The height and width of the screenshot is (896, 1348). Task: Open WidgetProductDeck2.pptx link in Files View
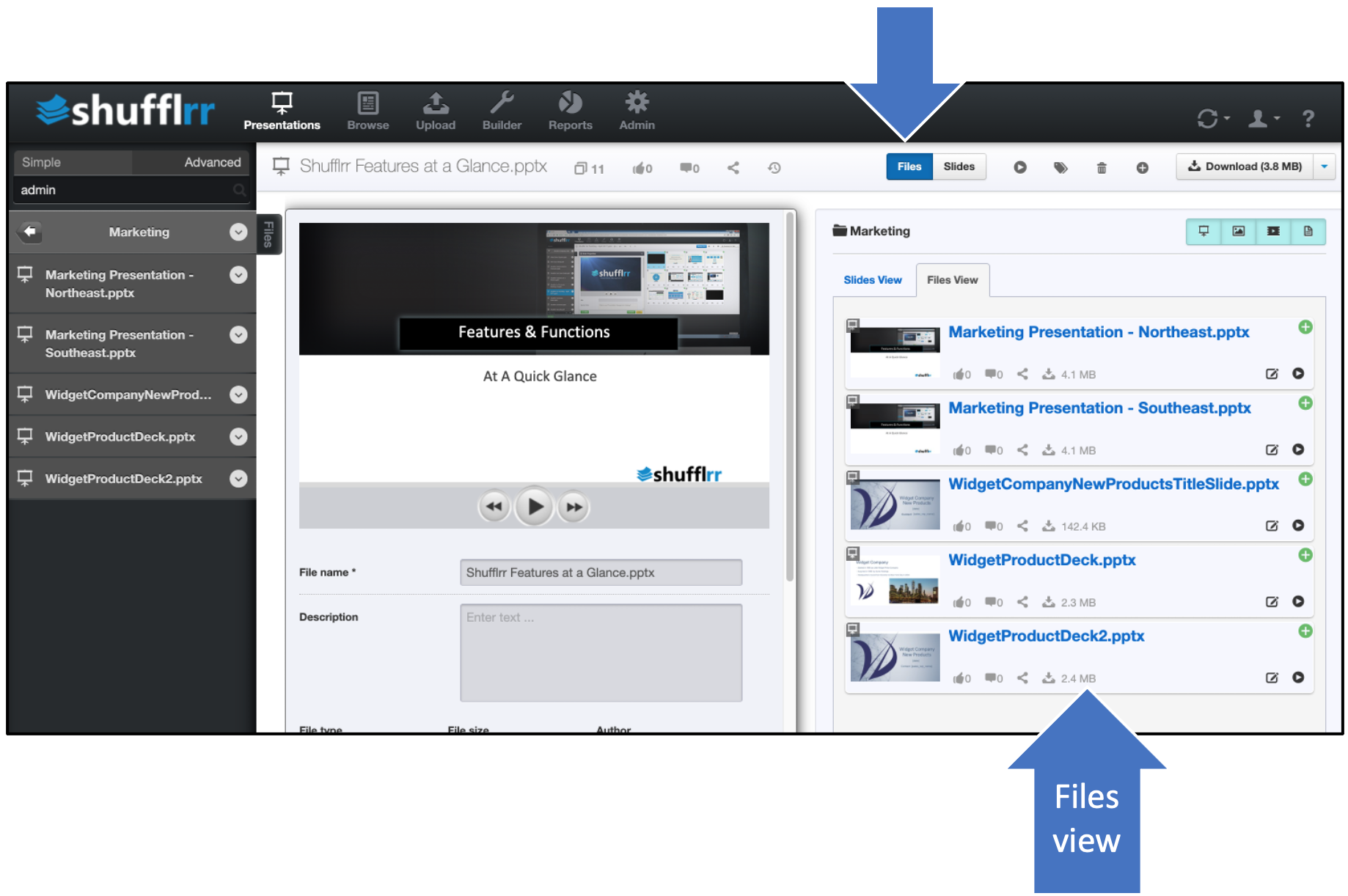(x=1046, y=636)
